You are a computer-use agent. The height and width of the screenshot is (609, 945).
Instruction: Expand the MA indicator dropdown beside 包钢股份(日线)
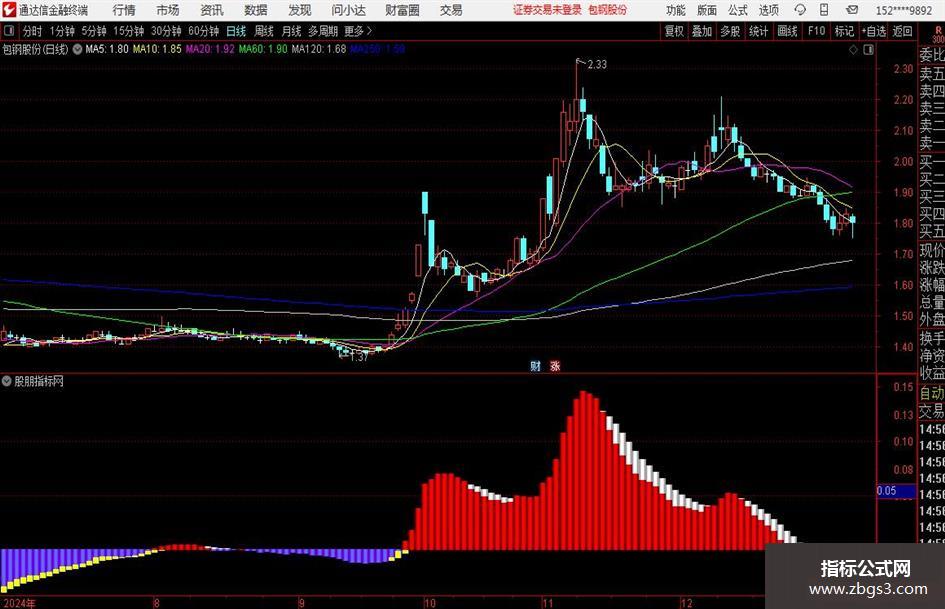pyautogui.click(x=77, y=49)
